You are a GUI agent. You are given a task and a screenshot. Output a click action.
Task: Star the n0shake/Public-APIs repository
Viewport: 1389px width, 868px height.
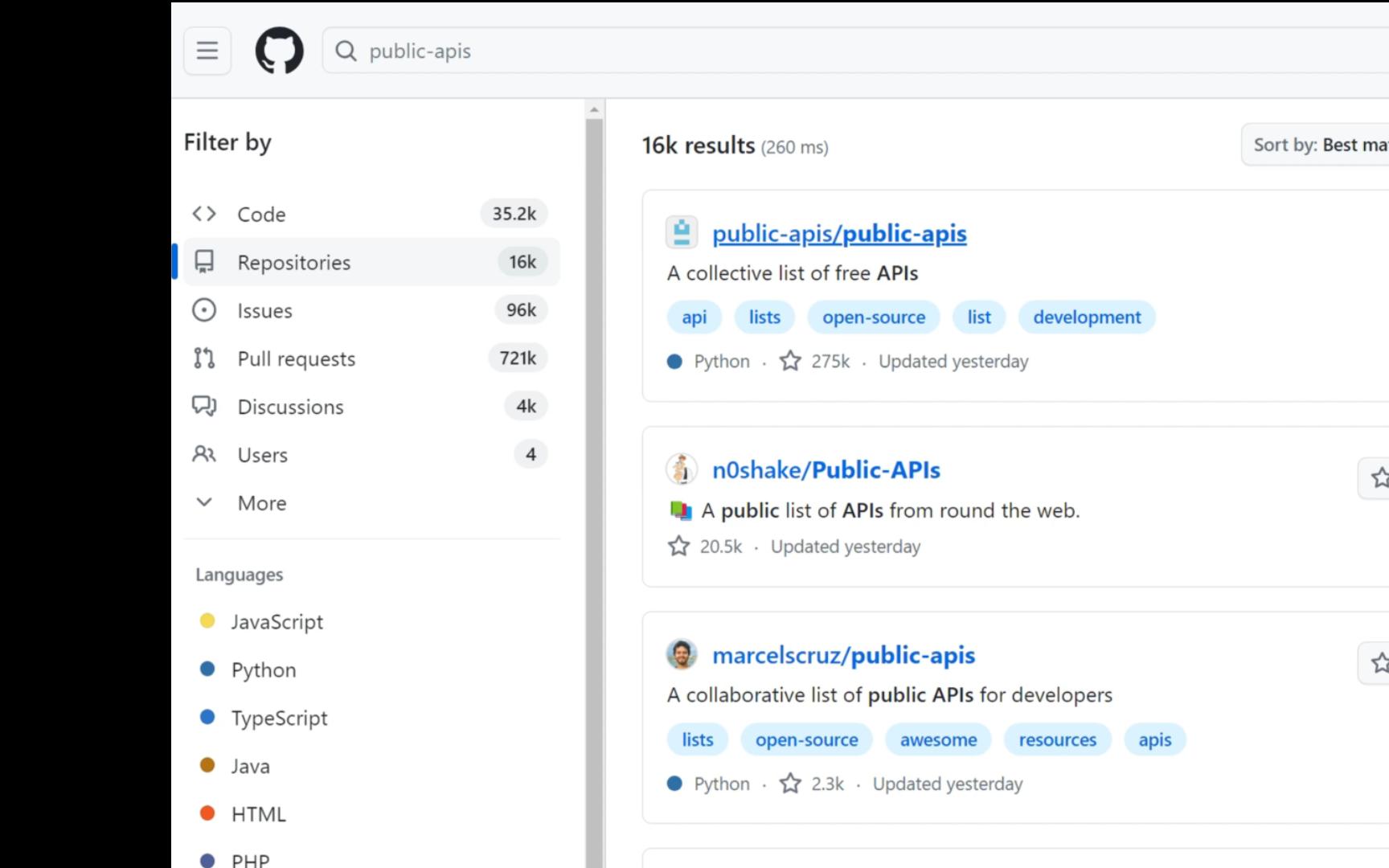pos(1378,478)
